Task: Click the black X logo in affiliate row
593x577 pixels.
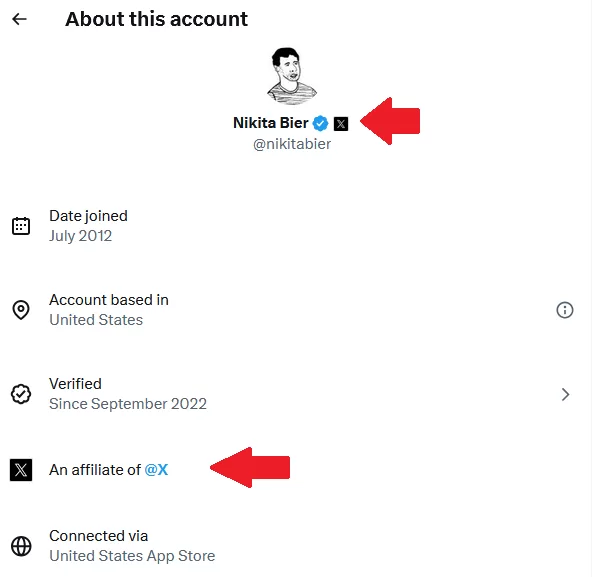Action: click(x=21, y=470)
